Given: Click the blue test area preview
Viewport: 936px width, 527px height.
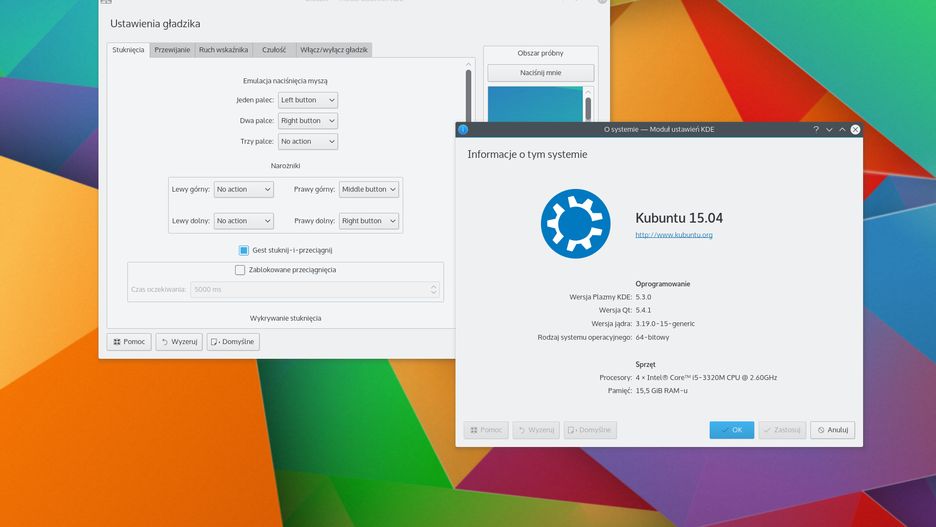Looking at the screenshot, I should click(535, 104).
